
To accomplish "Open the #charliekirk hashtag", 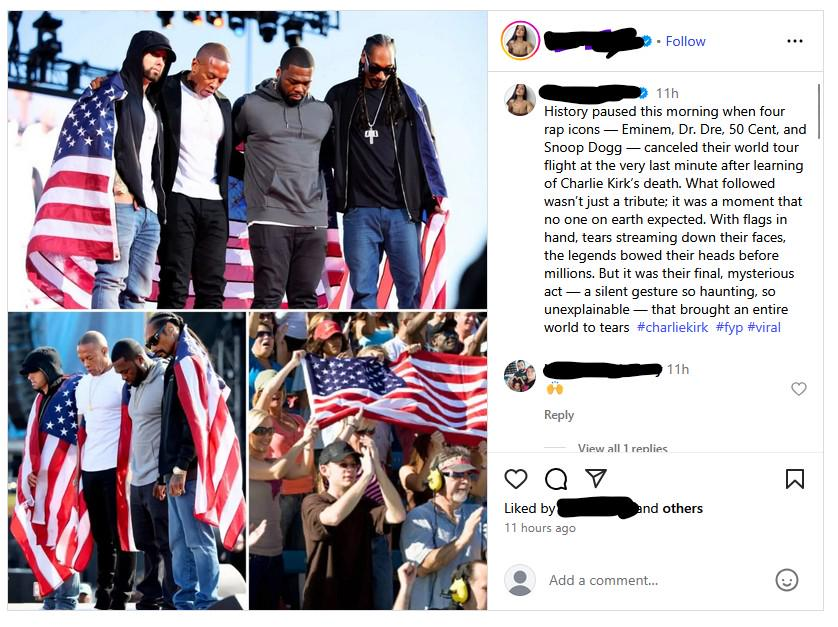I will [x=672, y=327].
